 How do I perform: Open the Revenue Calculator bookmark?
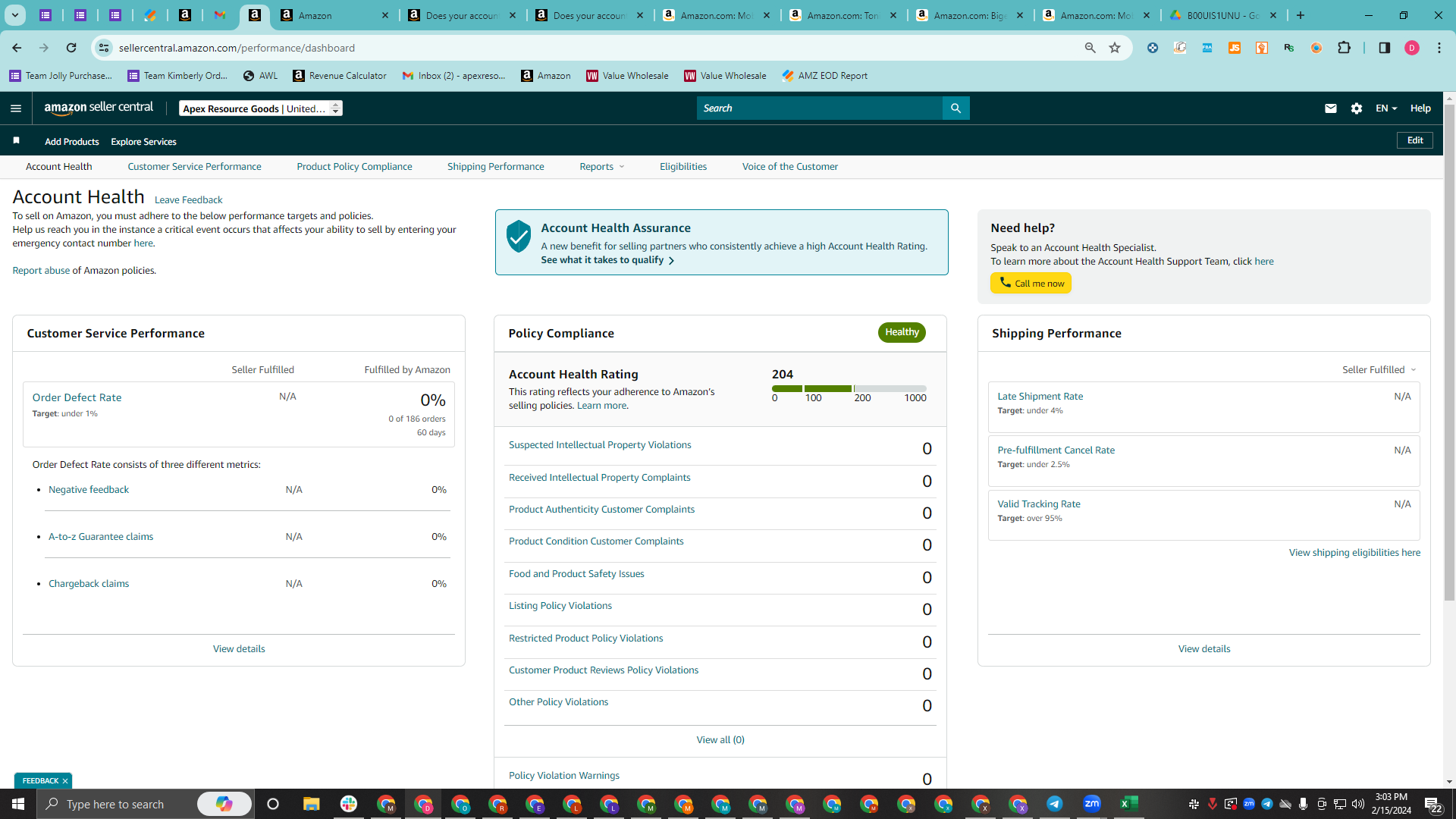point(340,76)
